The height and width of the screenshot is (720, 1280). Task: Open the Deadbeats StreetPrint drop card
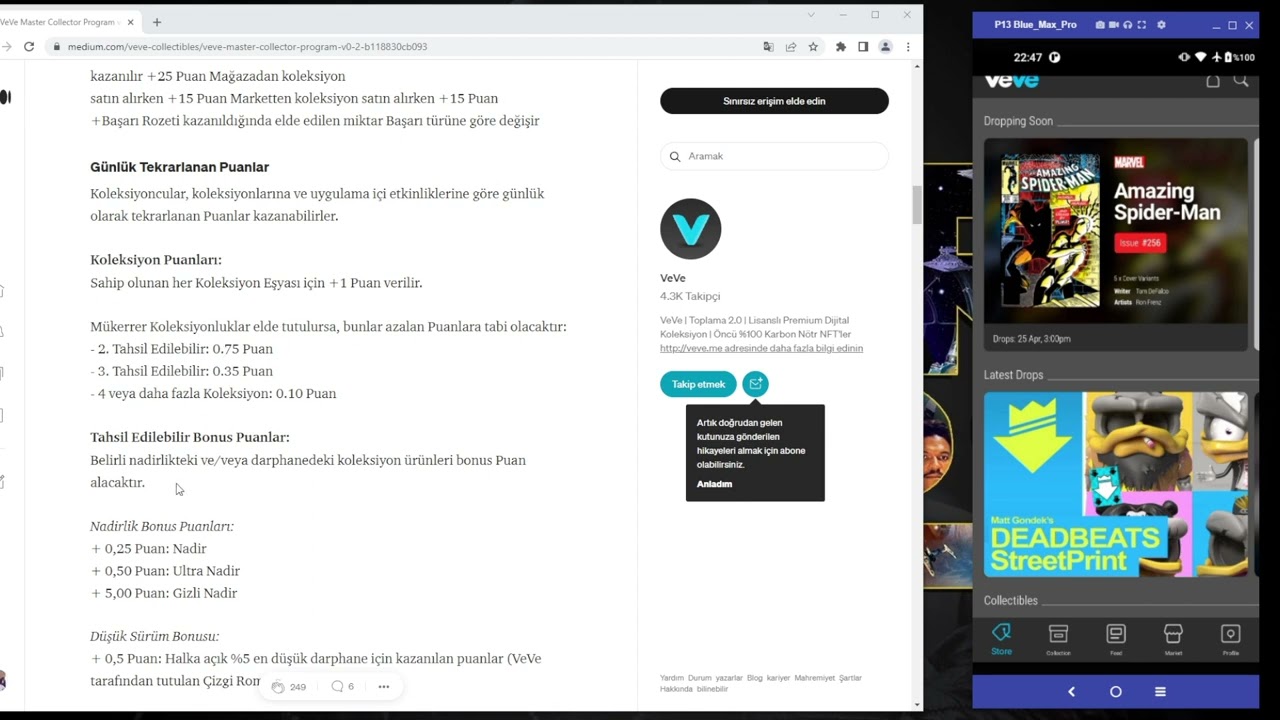click(x=1116, y=484)
